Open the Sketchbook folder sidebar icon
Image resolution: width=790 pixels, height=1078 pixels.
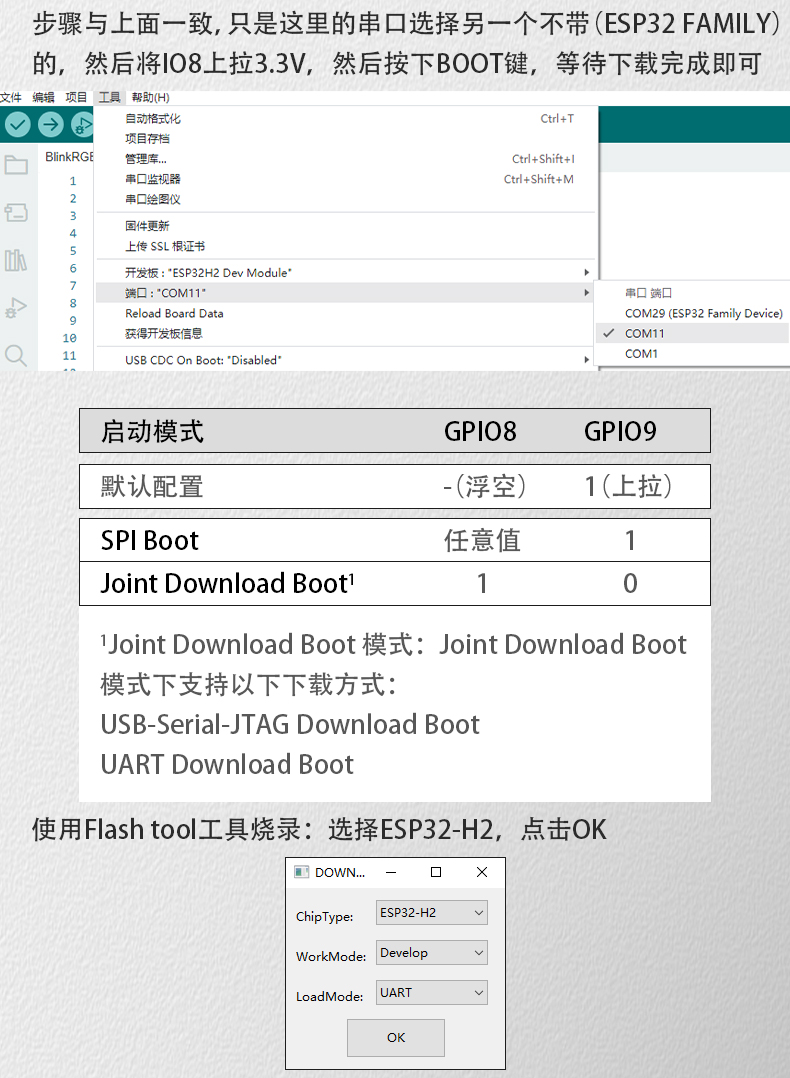pyautogui.click(x=16, y=165)
